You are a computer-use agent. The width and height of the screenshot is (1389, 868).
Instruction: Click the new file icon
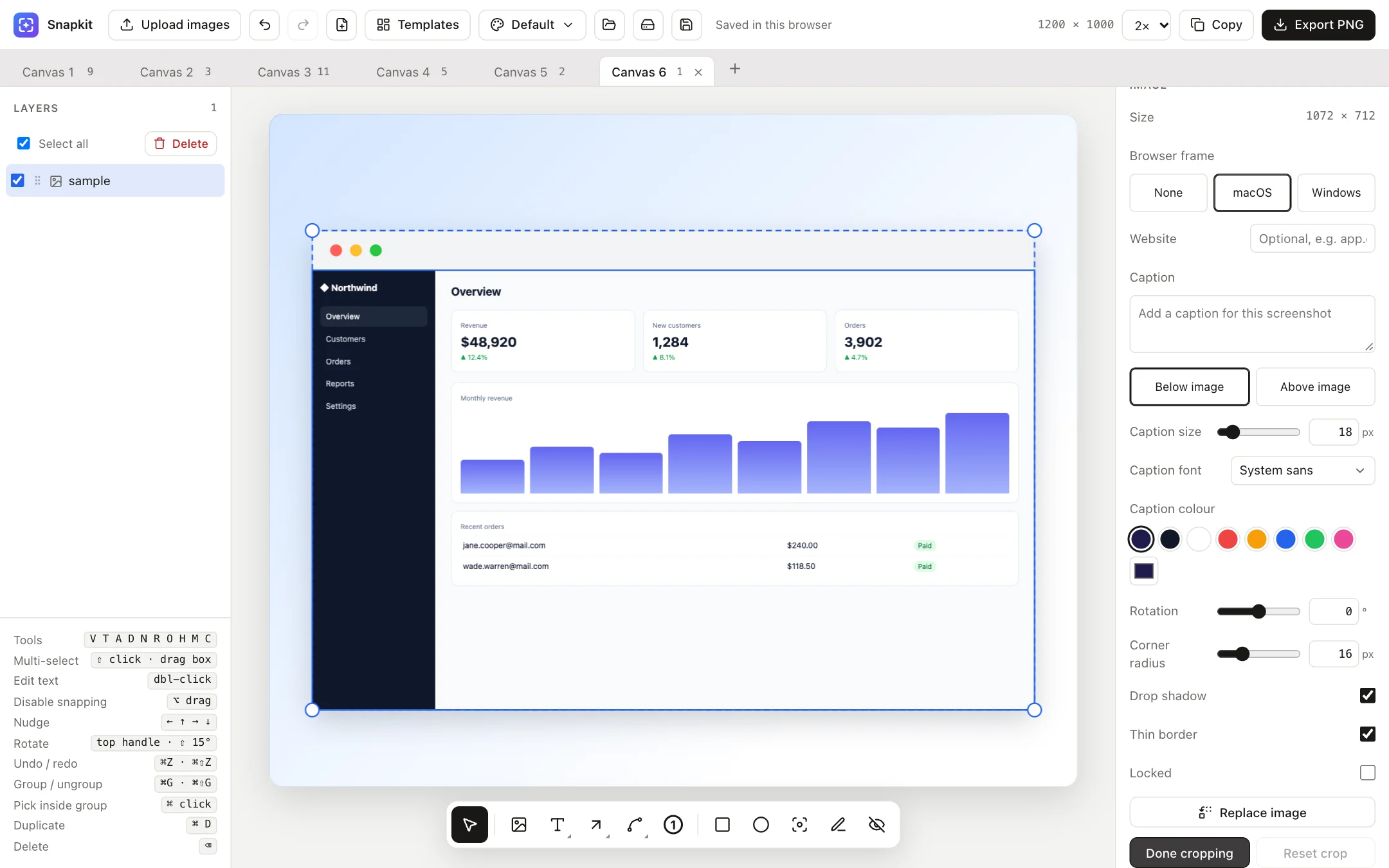coord(341,24)
